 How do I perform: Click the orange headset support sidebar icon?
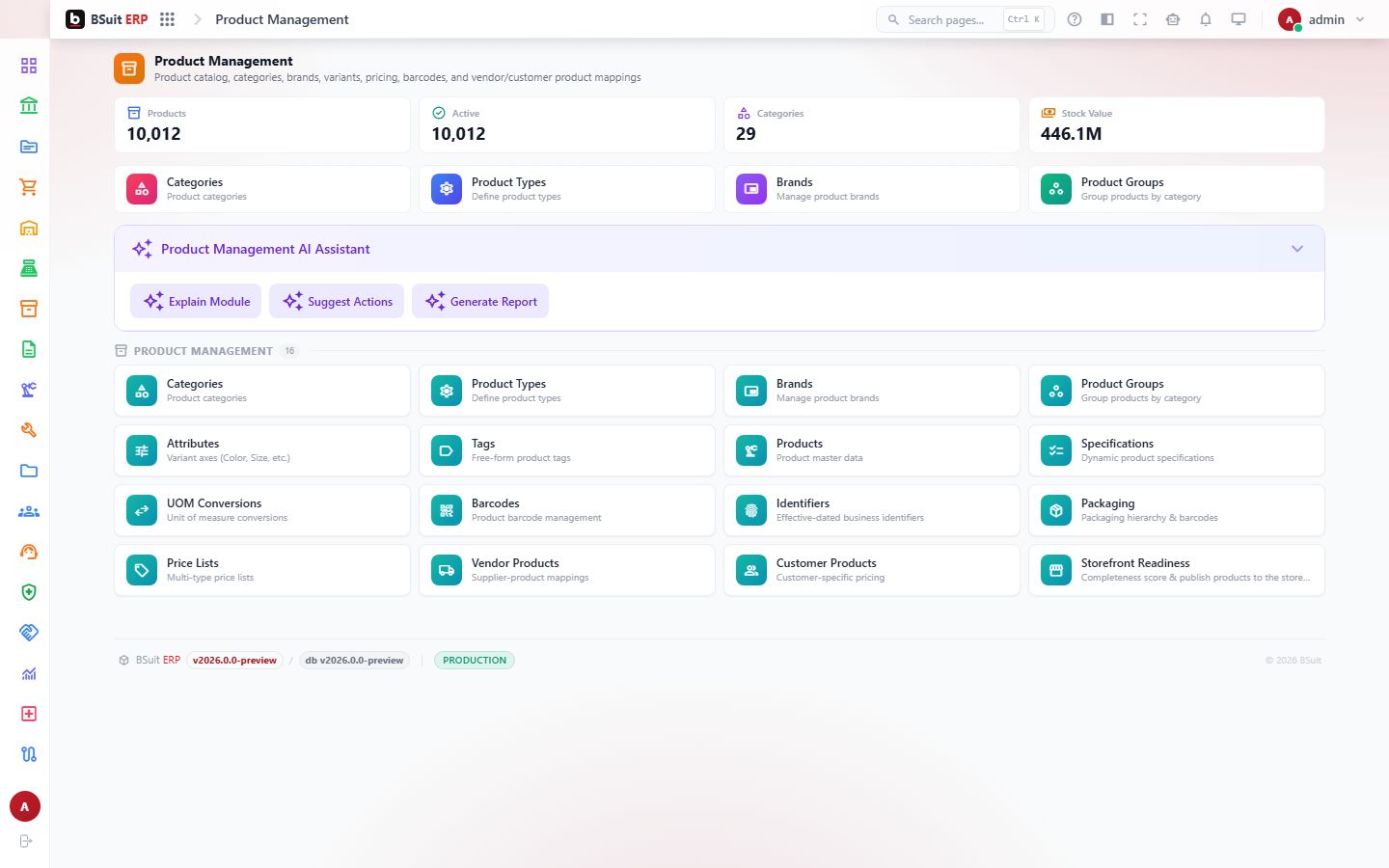pyautogui.click(x=29, y=552)
